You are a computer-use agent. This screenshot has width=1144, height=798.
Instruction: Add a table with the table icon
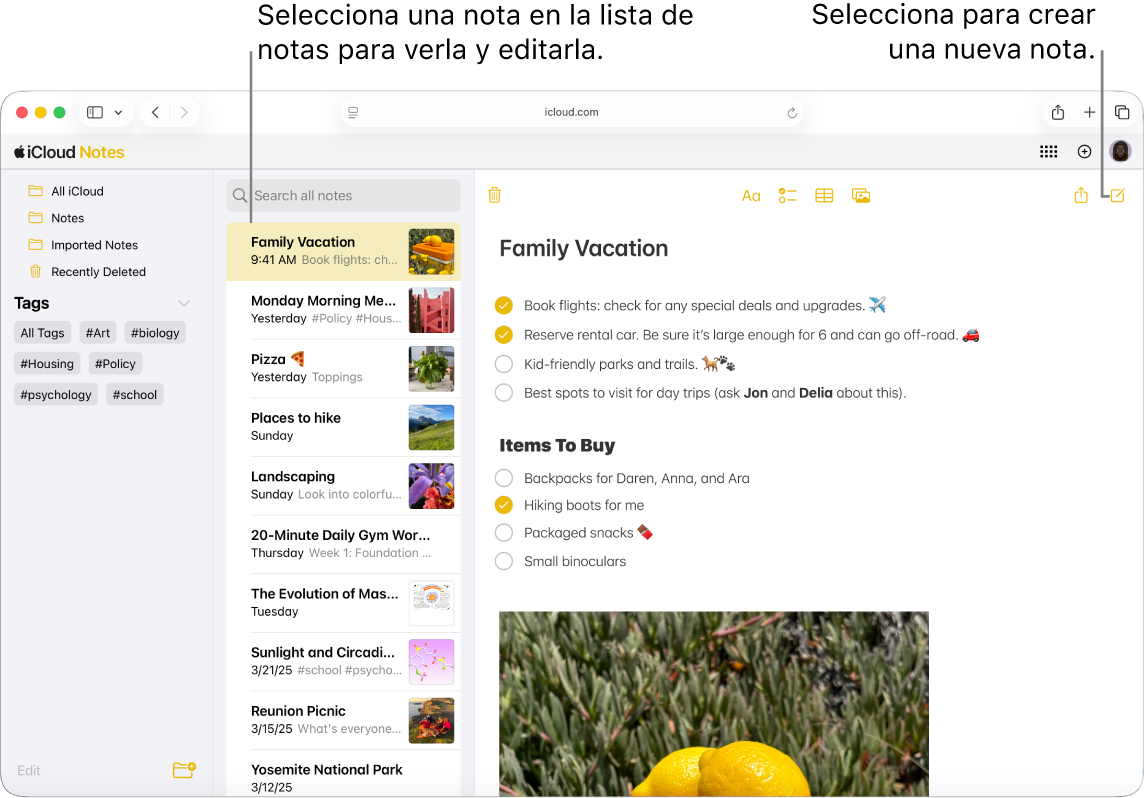(x=824, y=195)
